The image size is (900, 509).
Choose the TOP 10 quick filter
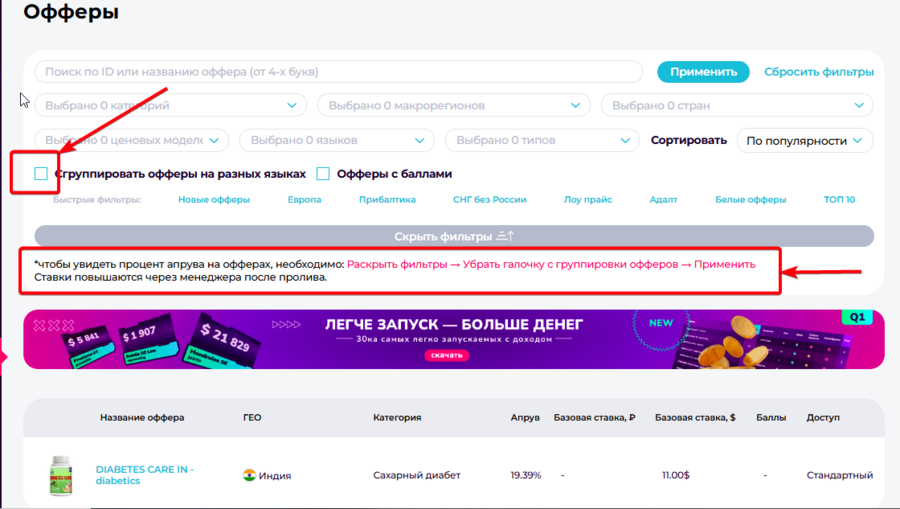pyautogui.click(x=839, y=200)
